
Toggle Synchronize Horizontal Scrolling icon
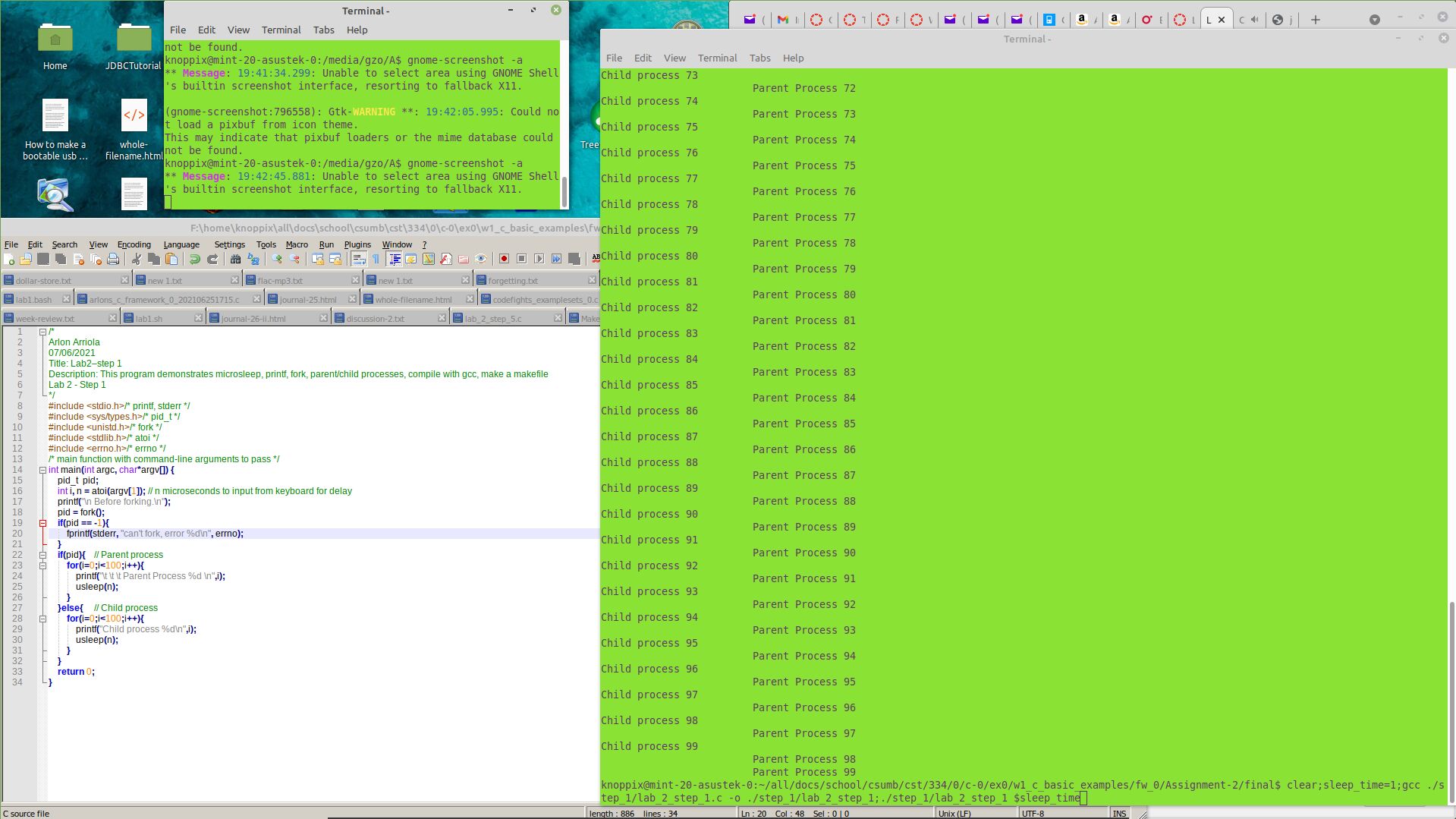pos(335,260)
